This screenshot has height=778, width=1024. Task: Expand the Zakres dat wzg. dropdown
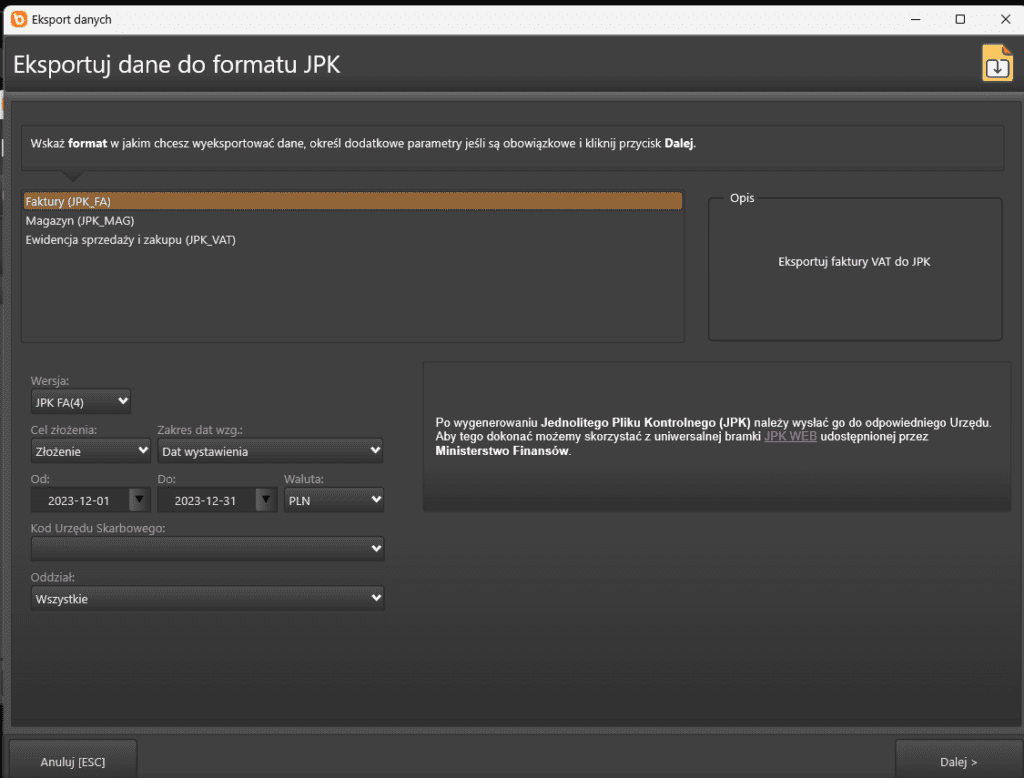tap(270, 451)
